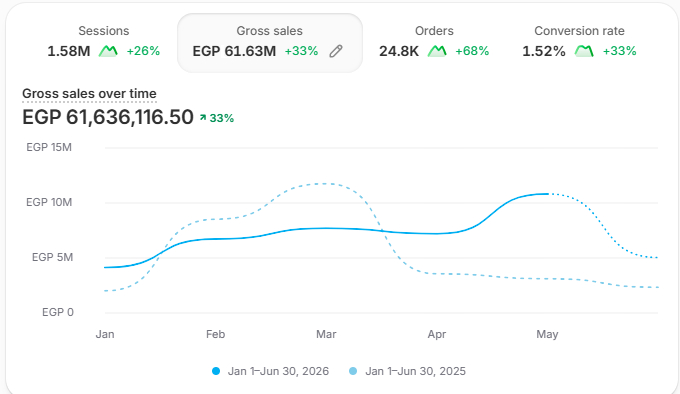Click the EGP 0 axis label

58,312
